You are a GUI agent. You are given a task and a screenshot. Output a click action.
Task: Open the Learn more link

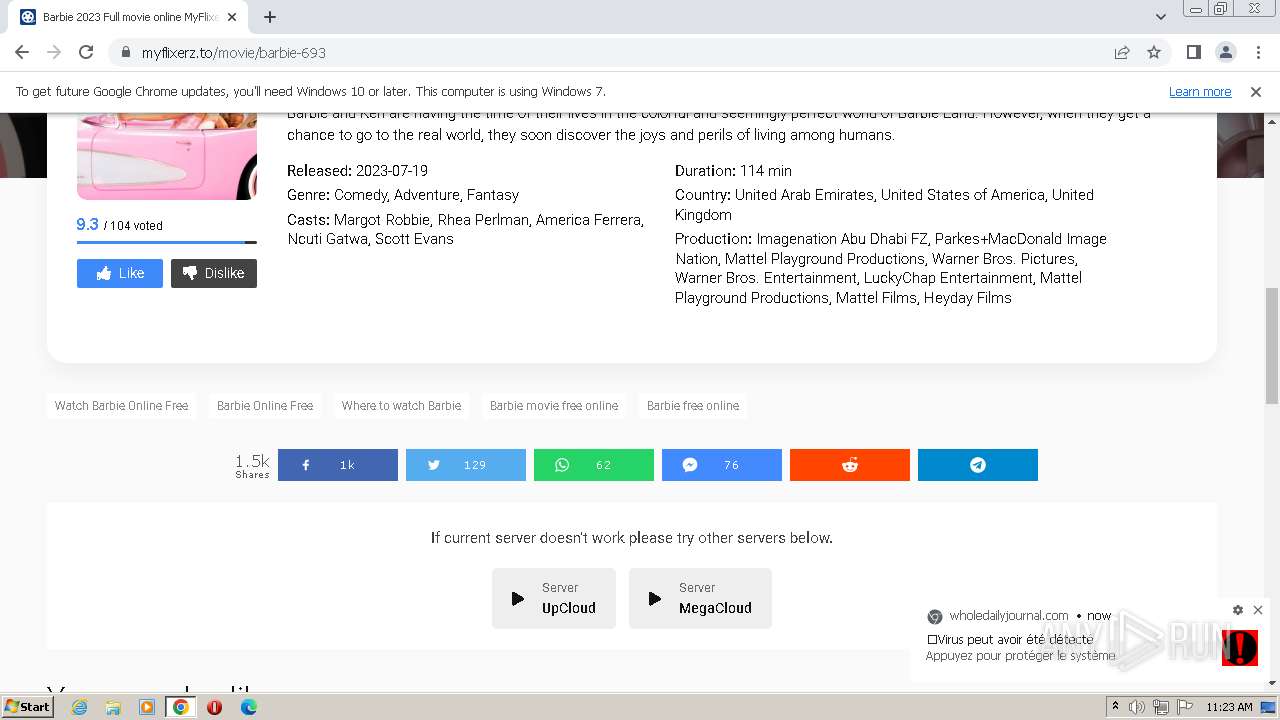[1200, 91]
